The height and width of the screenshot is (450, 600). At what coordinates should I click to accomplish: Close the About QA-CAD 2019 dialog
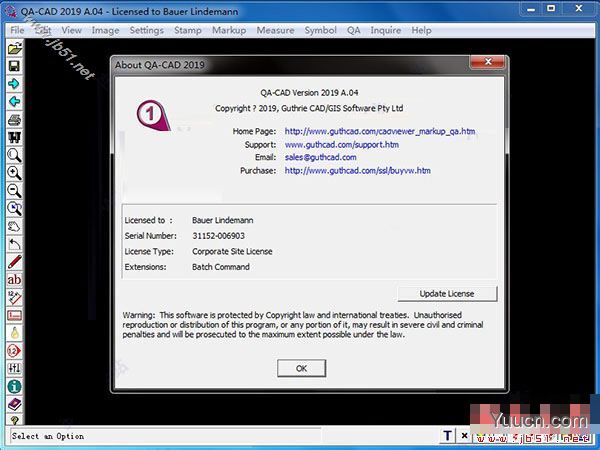[x=488, y=62]
